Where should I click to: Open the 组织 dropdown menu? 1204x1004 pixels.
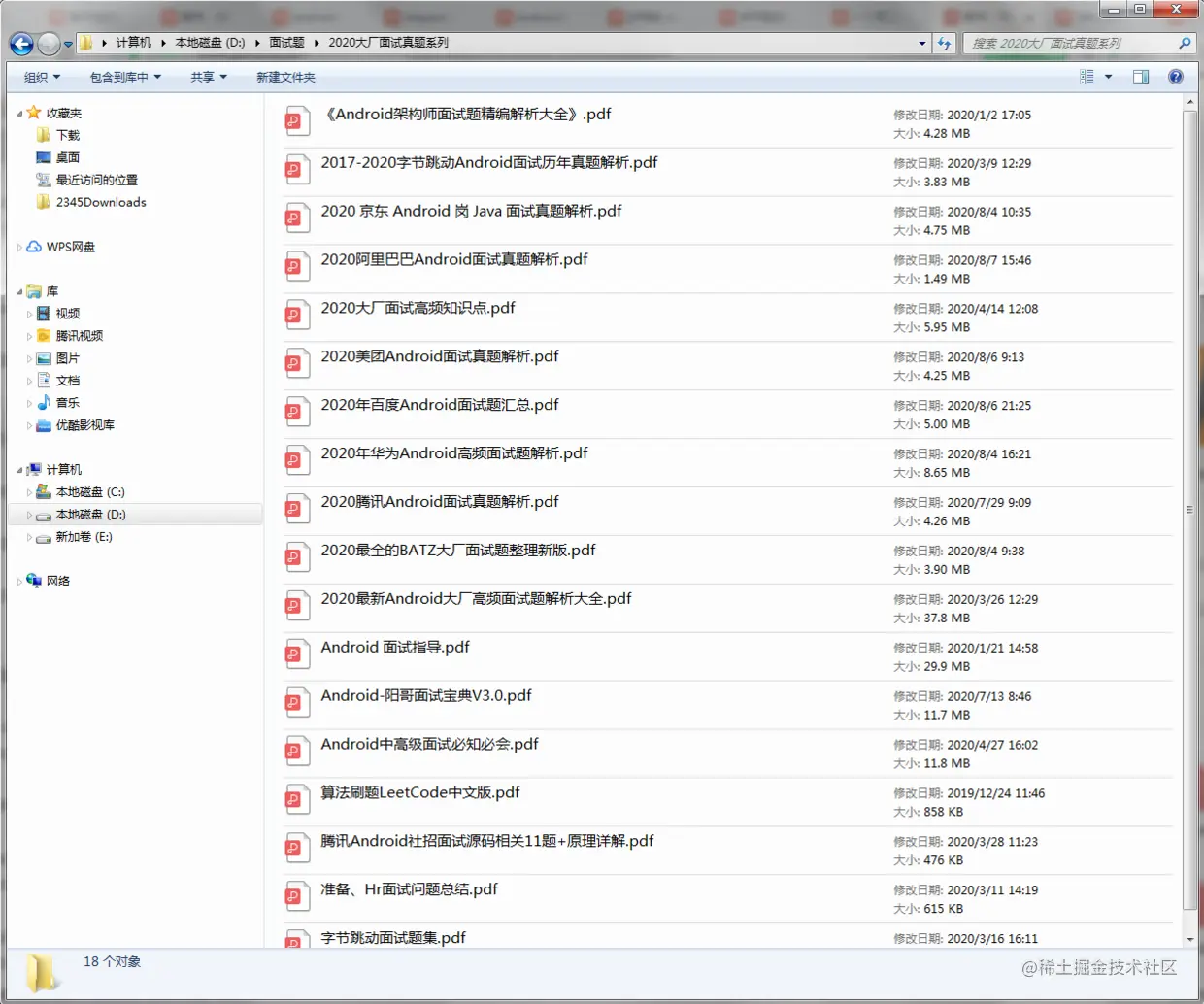42,77
